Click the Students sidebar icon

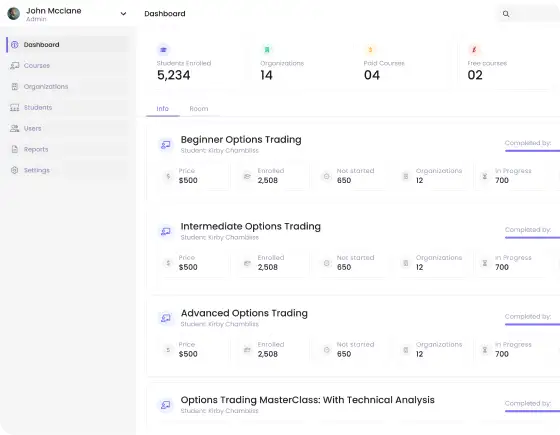click(15, 108)
